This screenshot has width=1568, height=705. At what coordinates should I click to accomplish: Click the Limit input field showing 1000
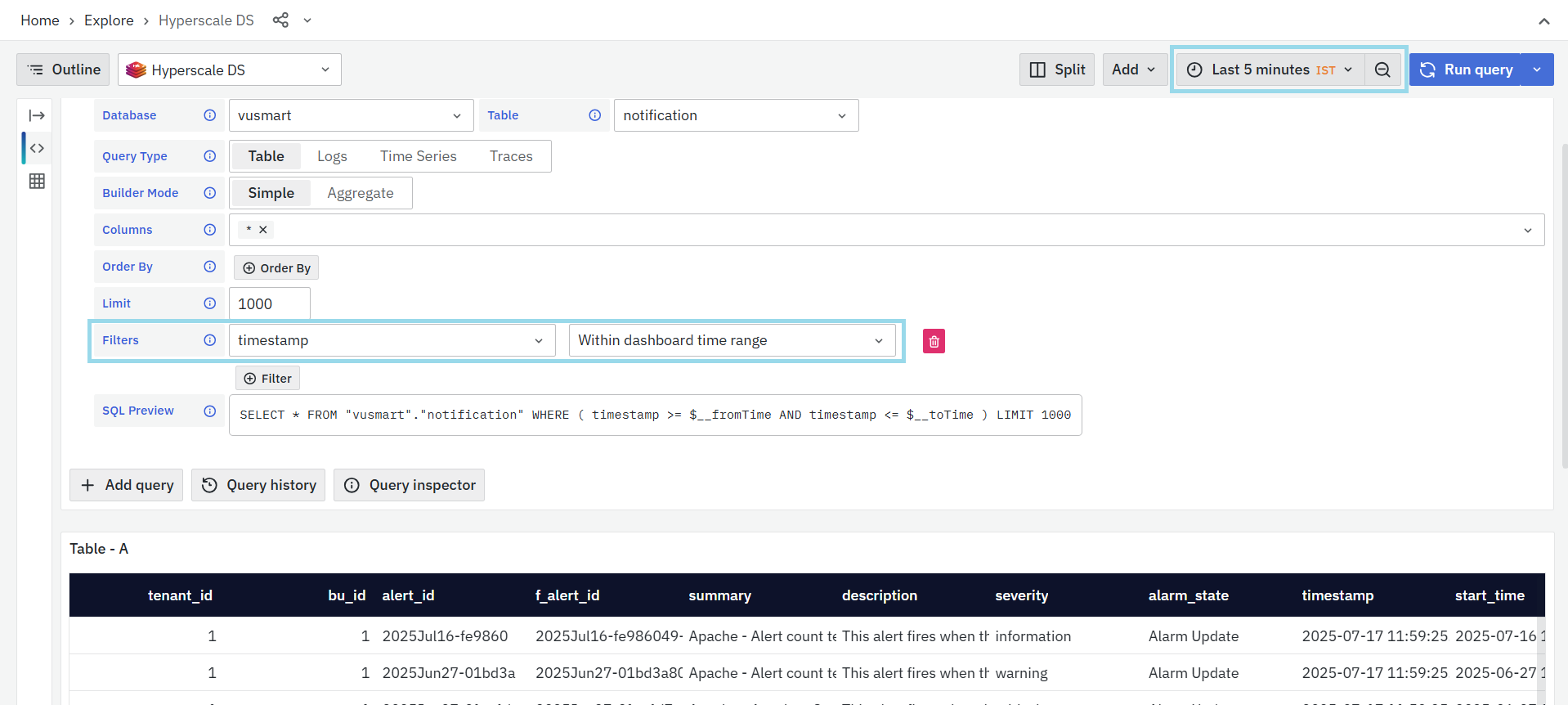(x=269, y=304)
